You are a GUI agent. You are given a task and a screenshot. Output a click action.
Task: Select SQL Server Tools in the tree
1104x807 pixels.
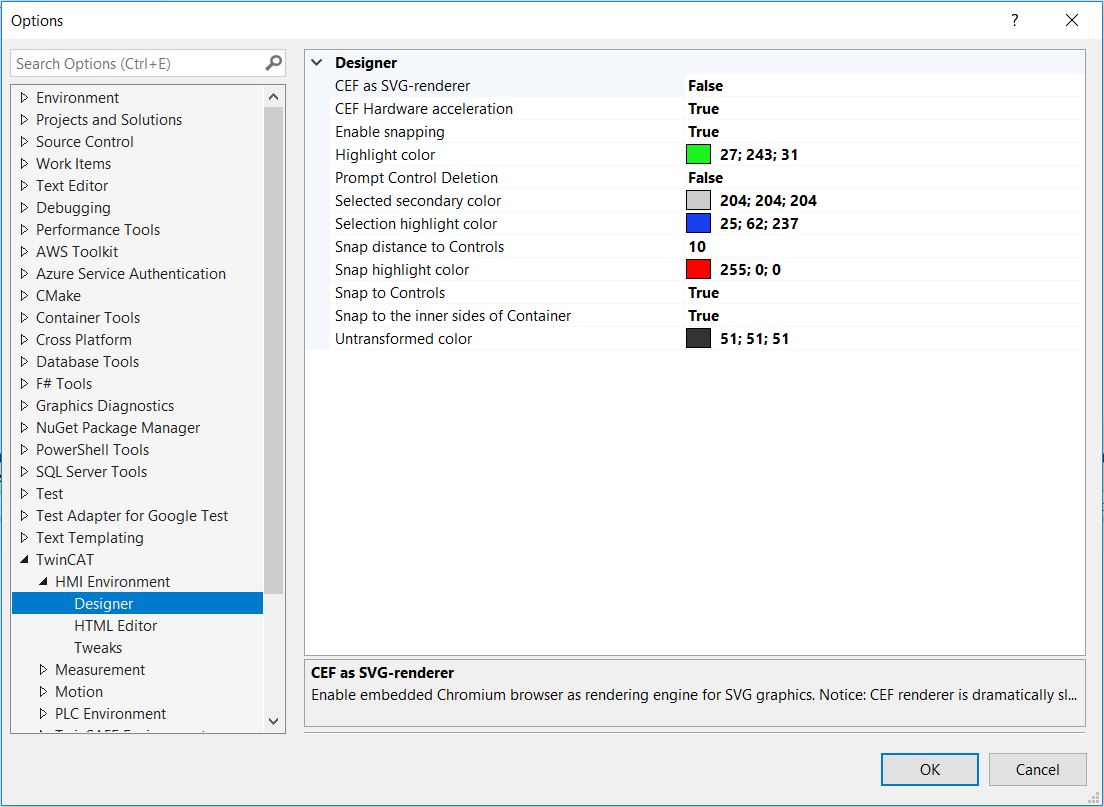point(92,471)
